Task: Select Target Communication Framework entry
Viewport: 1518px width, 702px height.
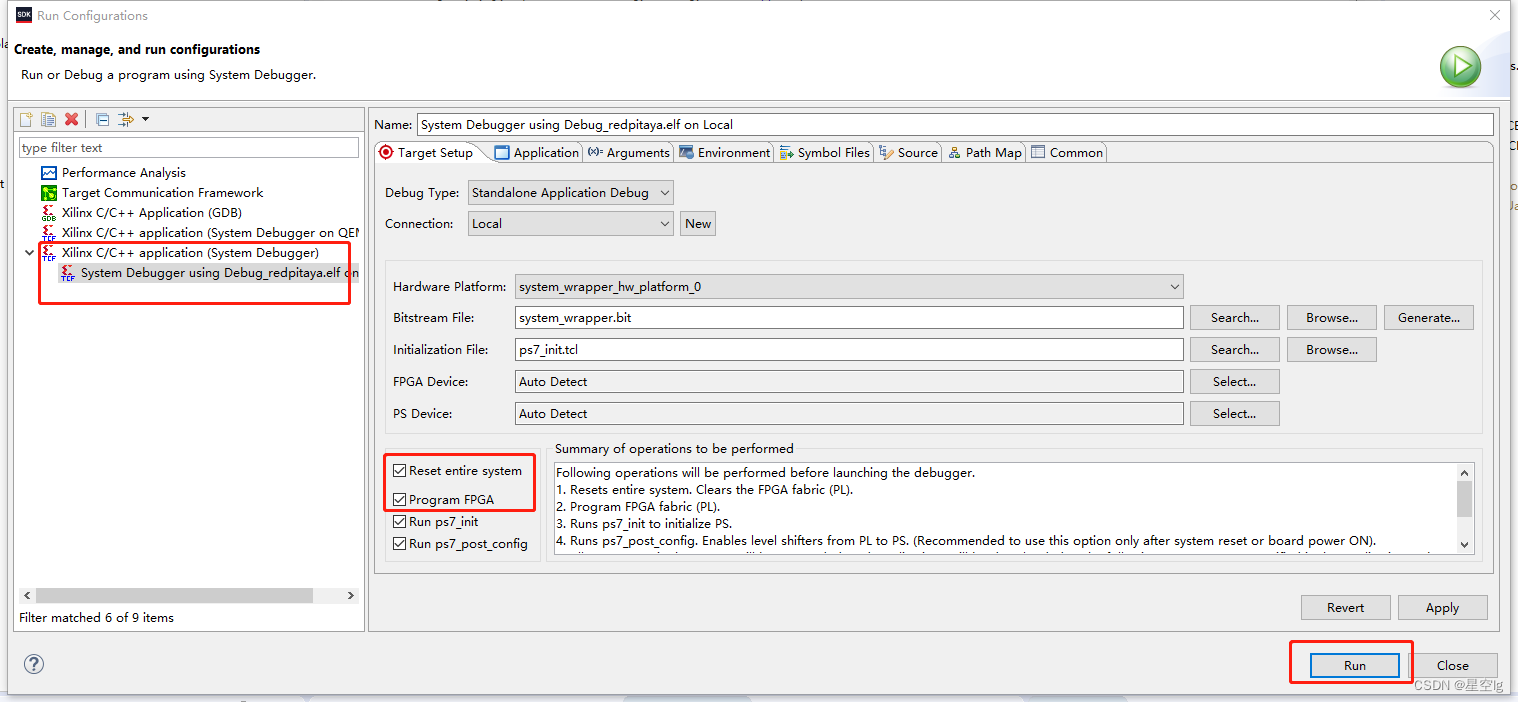Action: click(x=153, y=192)
